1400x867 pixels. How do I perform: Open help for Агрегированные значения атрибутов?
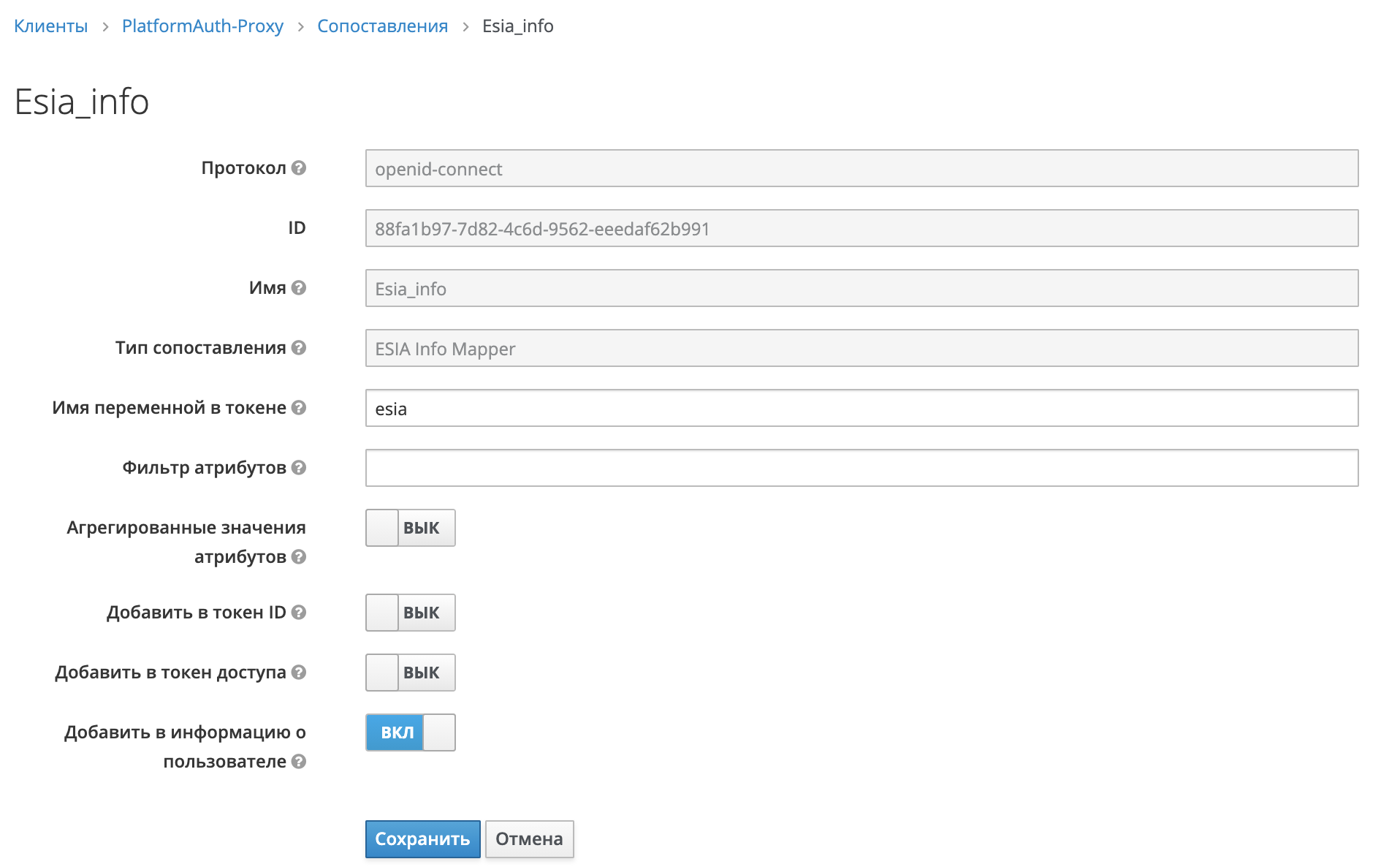299,557
